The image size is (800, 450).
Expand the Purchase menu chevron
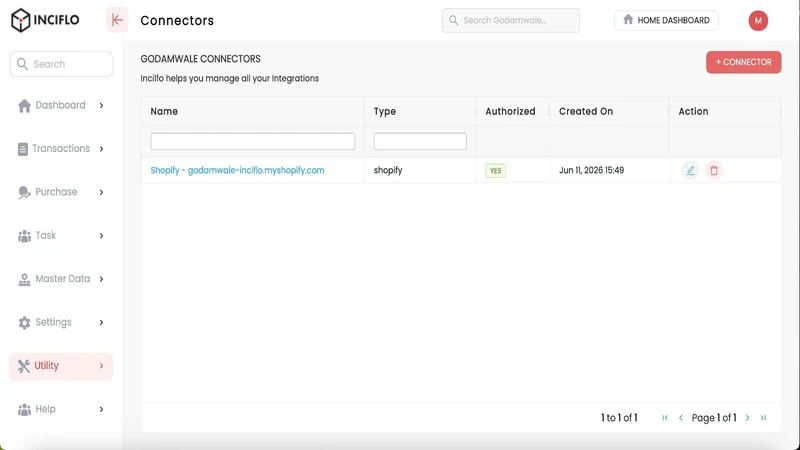102,192
